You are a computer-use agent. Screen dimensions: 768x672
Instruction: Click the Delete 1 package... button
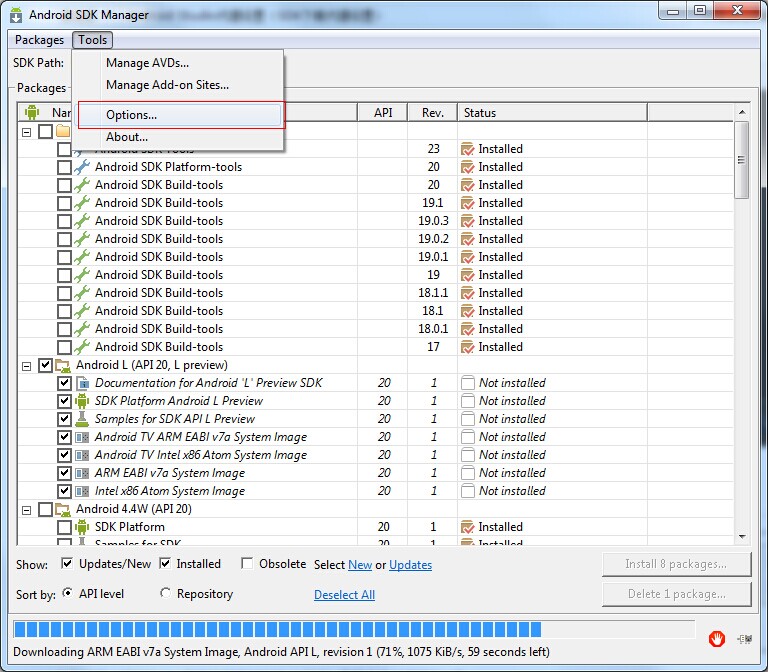pos(676,594)
